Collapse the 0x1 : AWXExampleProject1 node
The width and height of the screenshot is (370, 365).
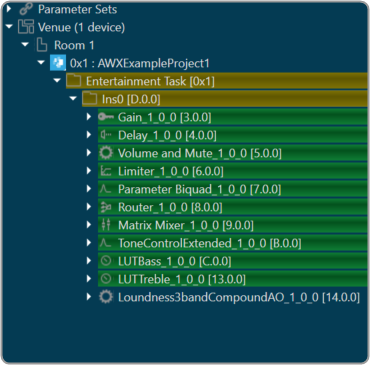(x=41, y=62)
